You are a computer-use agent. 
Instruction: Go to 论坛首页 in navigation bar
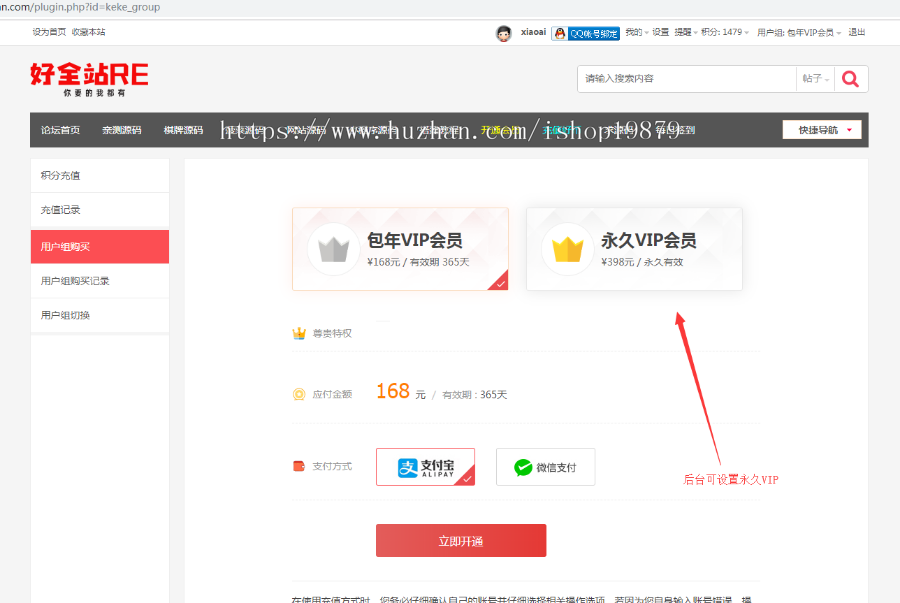pyautogui.click(x=59, y=129)
